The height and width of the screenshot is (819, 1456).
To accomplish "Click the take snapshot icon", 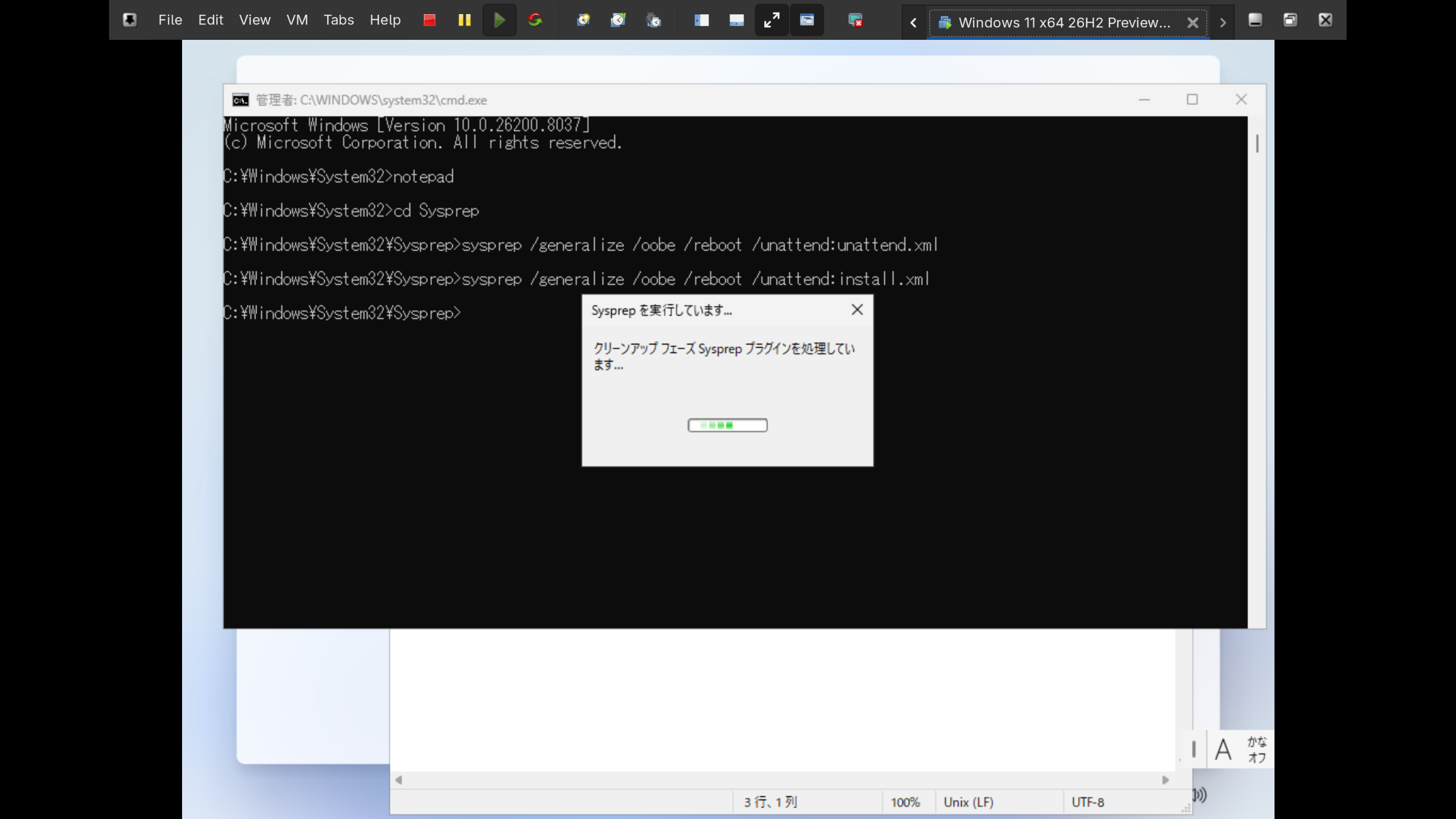I will 583,20.
